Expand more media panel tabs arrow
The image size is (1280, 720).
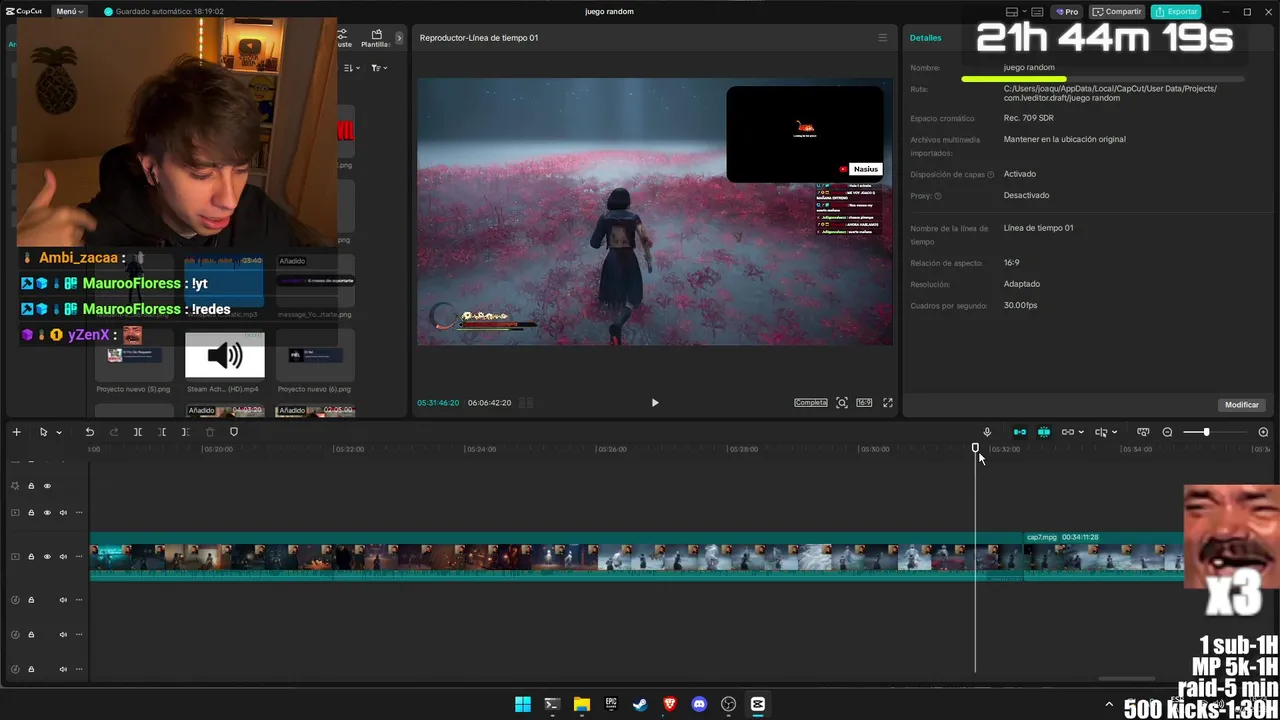tap(399, 38)
